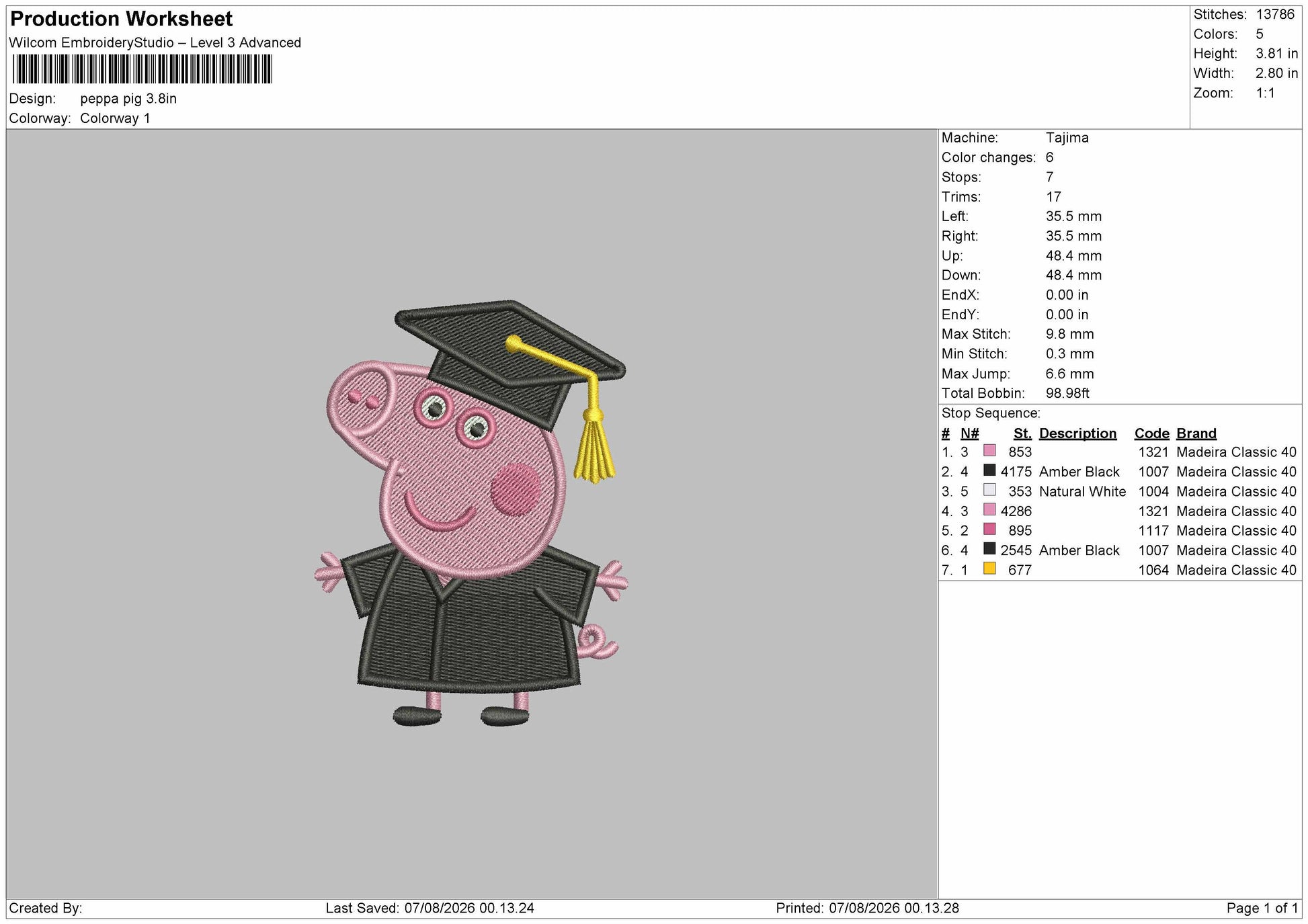
Task: Click "Amber Black" in the 2545 row
Action: pos(1079,550)
